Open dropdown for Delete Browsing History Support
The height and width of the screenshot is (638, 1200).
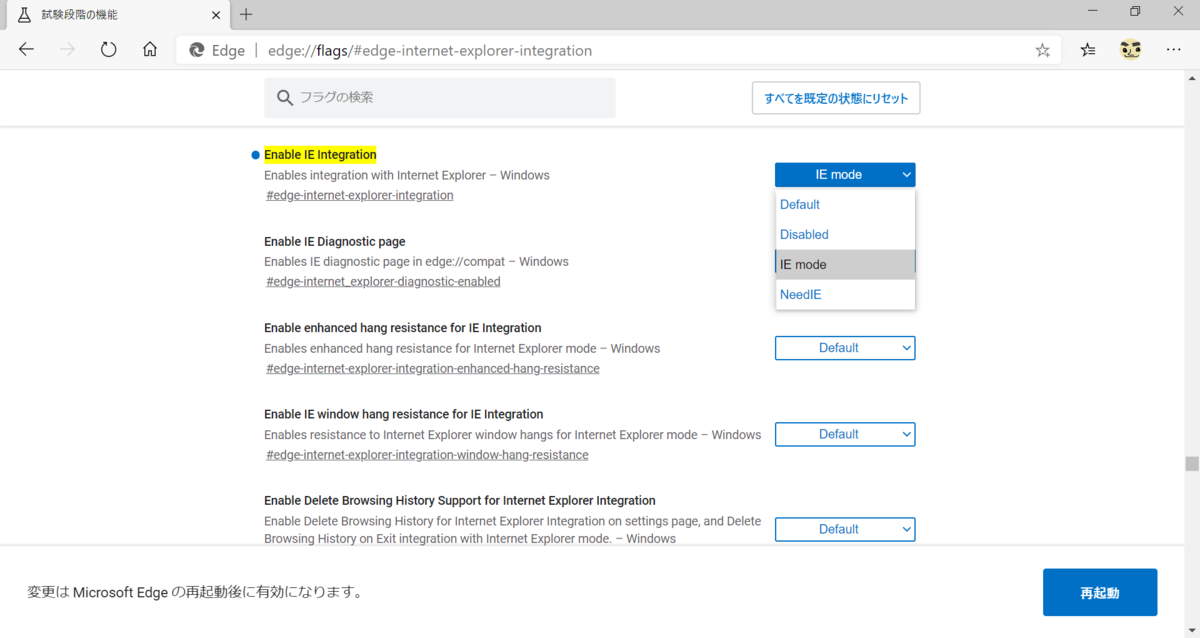point(845,529)
